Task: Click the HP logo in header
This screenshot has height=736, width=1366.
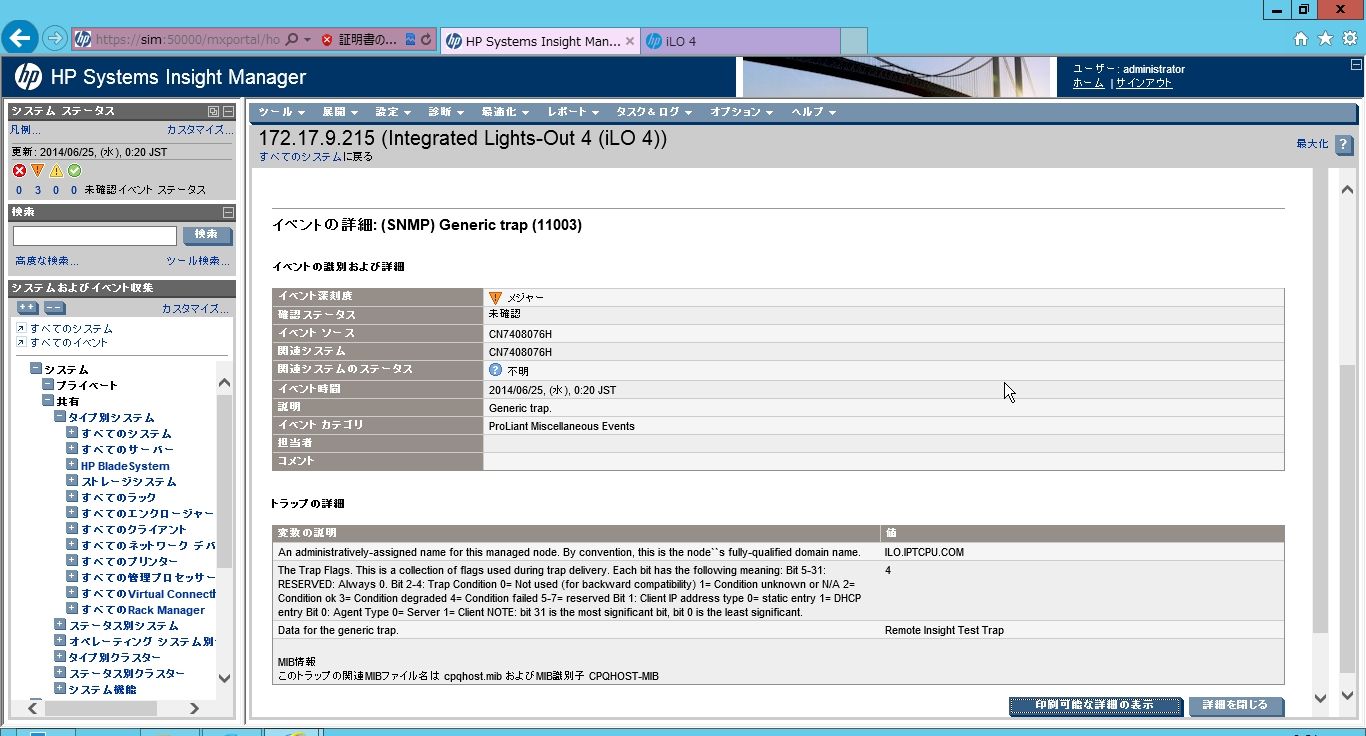Action: click(x=28, y=77)
